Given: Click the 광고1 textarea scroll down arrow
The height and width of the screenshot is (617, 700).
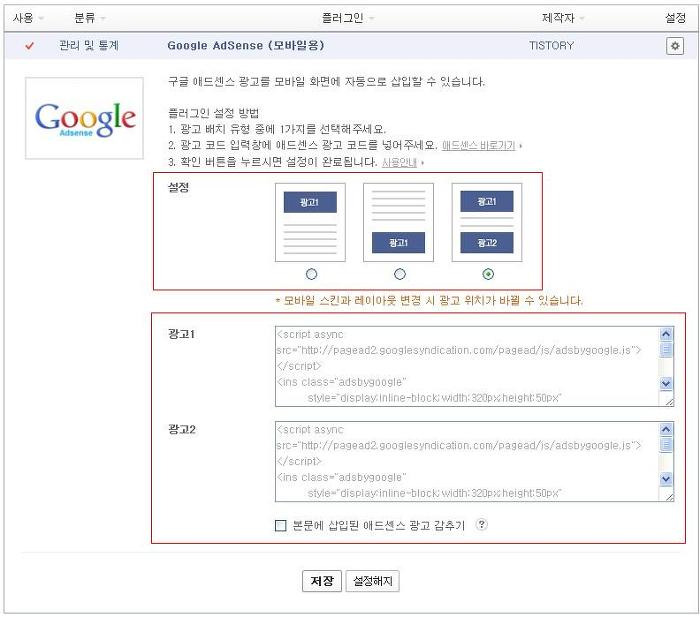Looking at the screenshot, I should [x=666, y=383].
